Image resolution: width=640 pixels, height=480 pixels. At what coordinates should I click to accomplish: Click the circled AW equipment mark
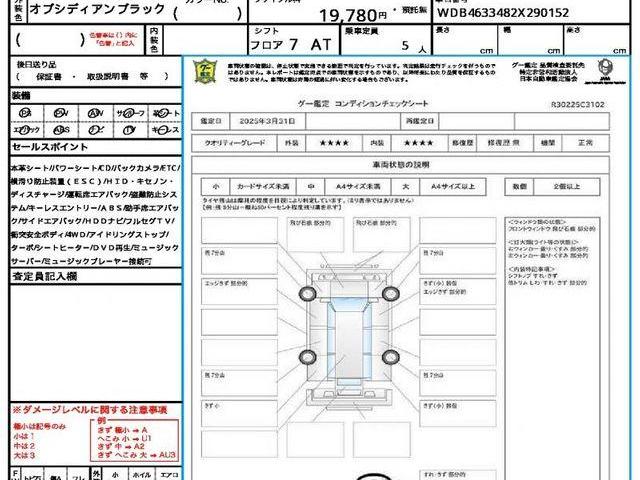(96, 113)
